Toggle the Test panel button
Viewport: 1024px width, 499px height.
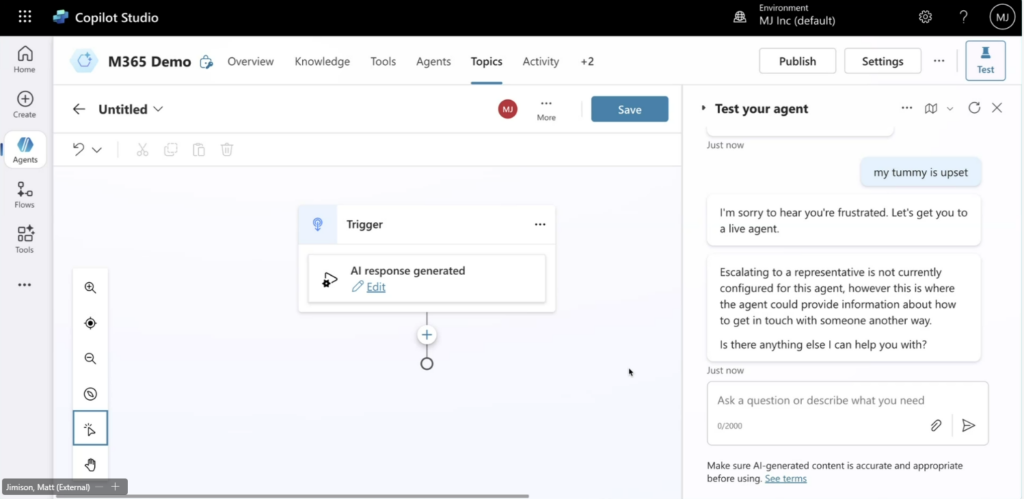(x=985, y=61)
